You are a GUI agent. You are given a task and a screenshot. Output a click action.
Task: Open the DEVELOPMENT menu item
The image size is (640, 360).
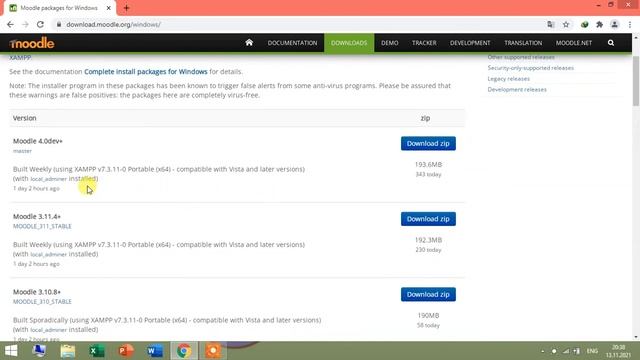[x=470, y=43]
